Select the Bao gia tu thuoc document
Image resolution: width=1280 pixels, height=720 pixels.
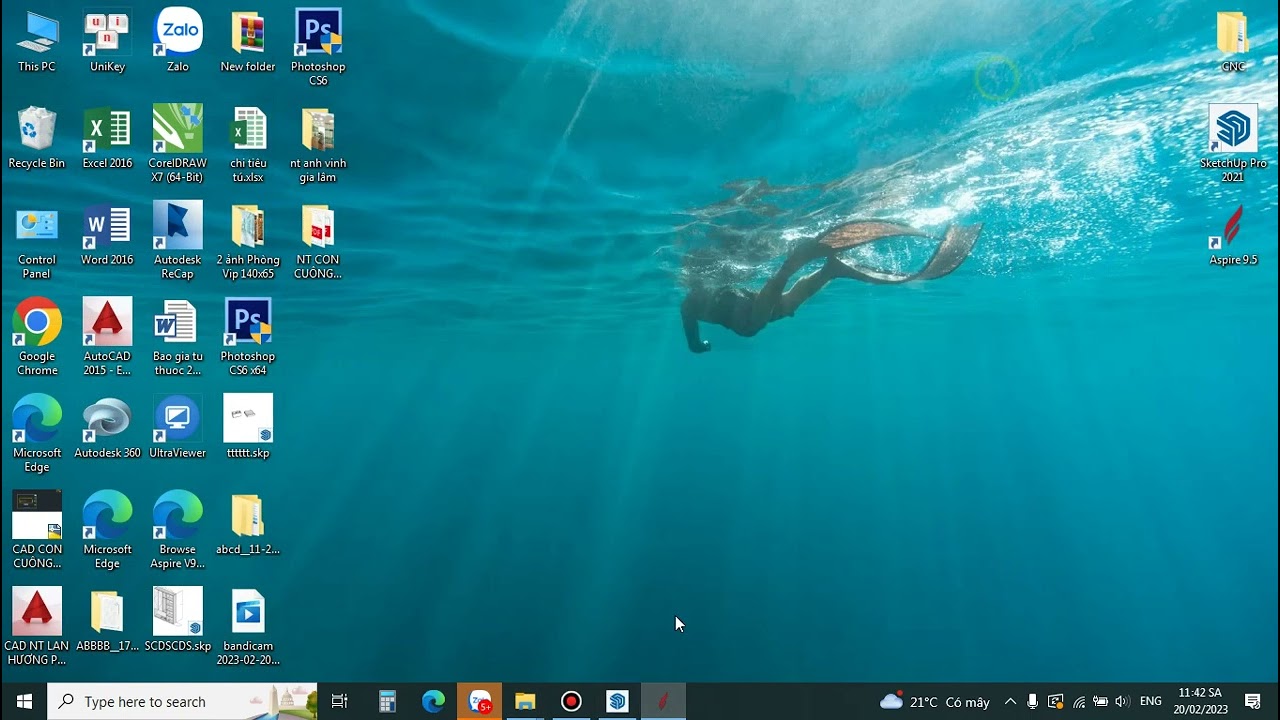pyautogui.click(x=177, y=337)
